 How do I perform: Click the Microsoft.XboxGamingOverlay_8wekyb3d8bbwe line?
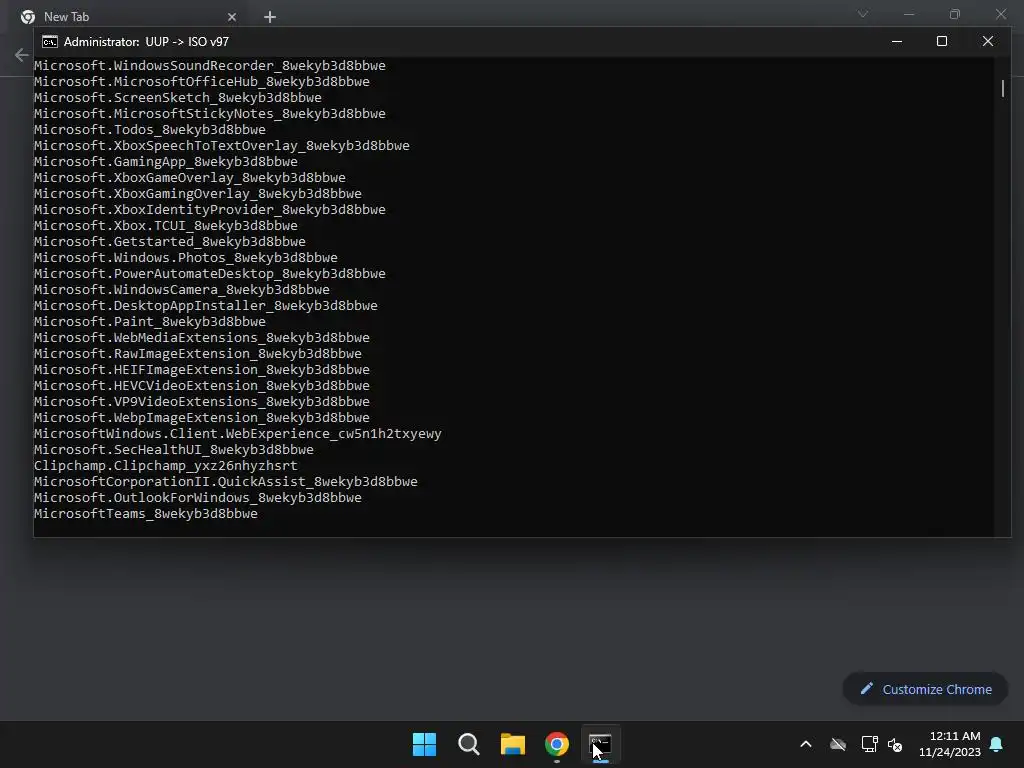click(198, 193)
